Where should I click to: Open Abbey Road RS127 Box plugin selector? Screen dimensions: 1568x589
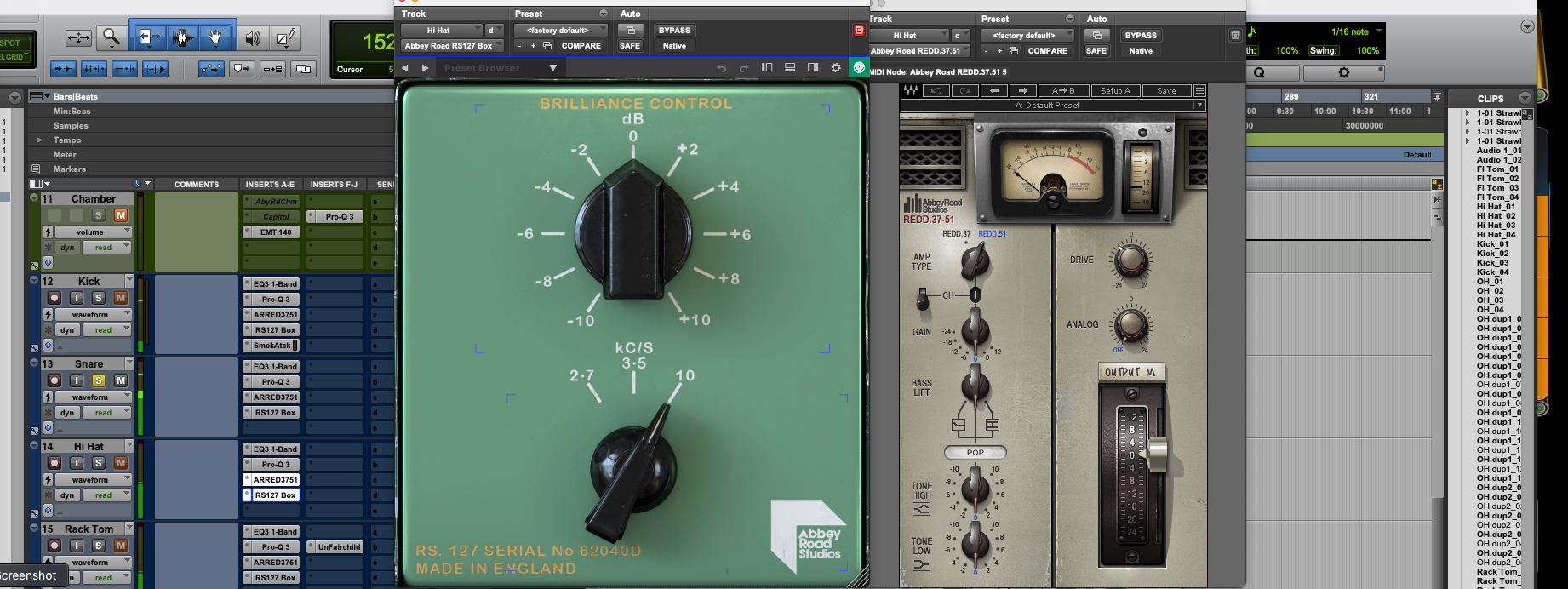click(x=452, y=46)
